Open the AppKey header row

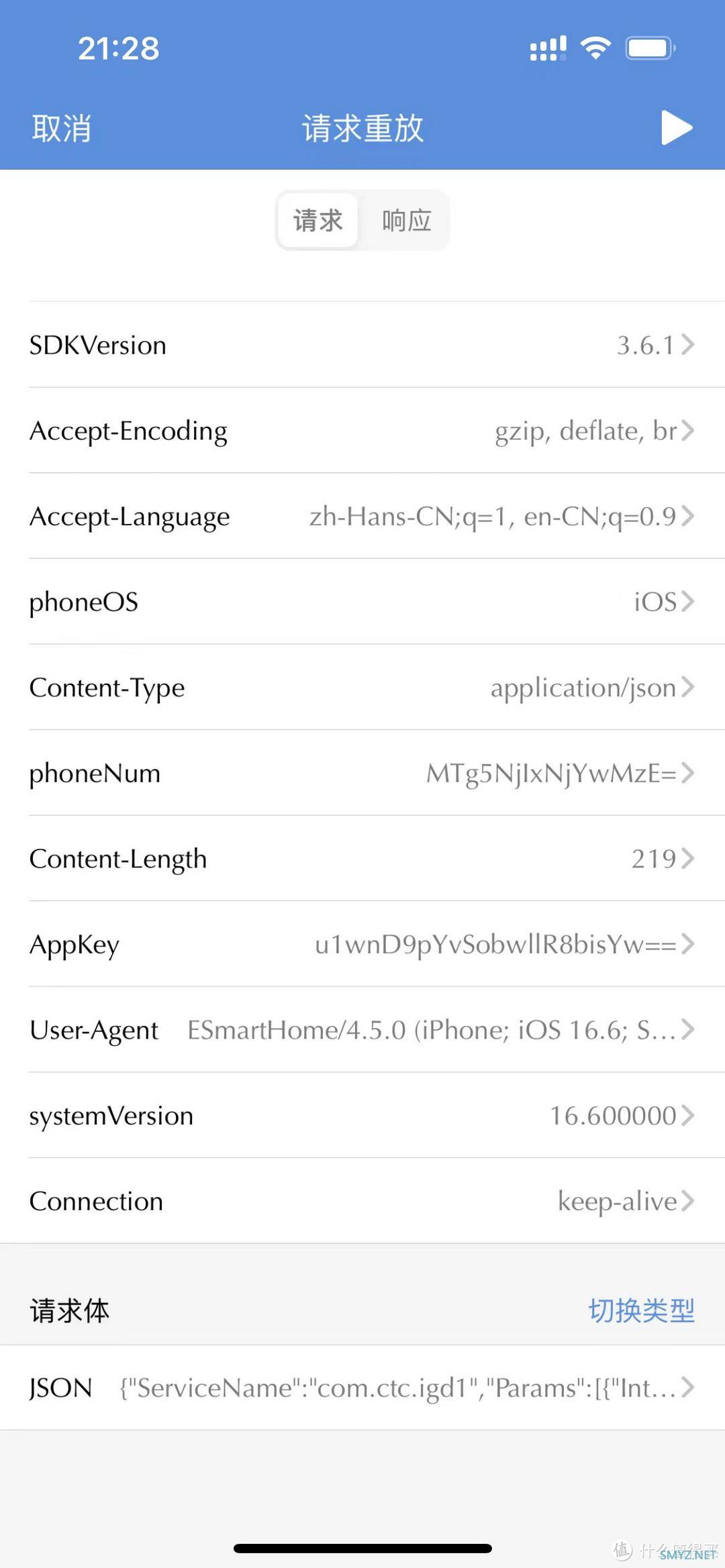pos(362,944)
